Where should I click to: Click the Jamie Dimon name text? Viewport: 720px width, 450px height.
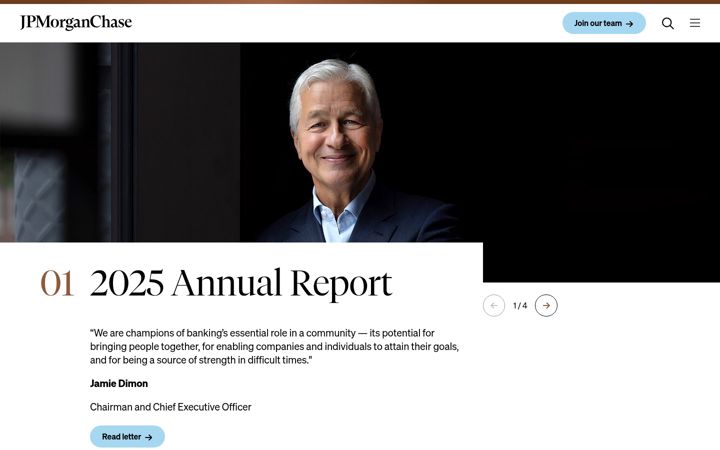pyautogui.click(x=119, y=383)
